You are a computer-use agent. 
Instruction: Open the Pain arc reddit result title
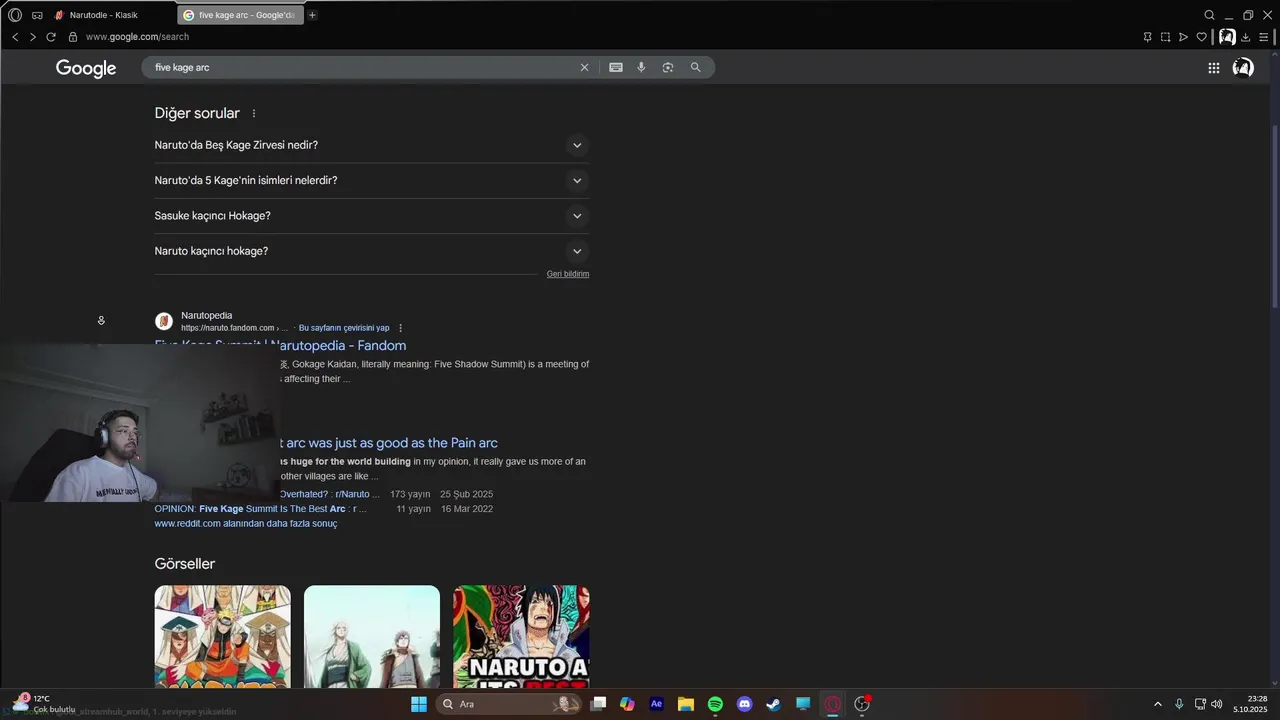click(x=389, y=443)
